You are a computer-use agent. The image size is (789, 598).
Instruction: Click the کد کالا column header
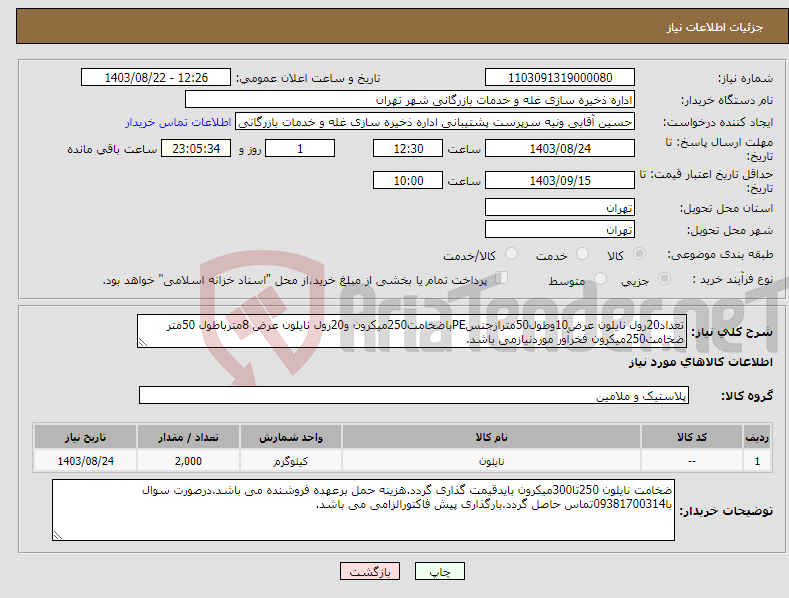coord(692,437)
